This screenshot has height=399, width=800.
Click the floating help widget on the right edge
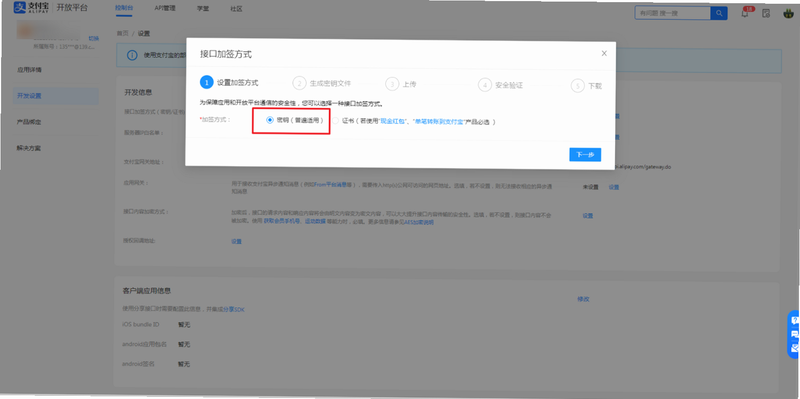[x=793, y=334]
